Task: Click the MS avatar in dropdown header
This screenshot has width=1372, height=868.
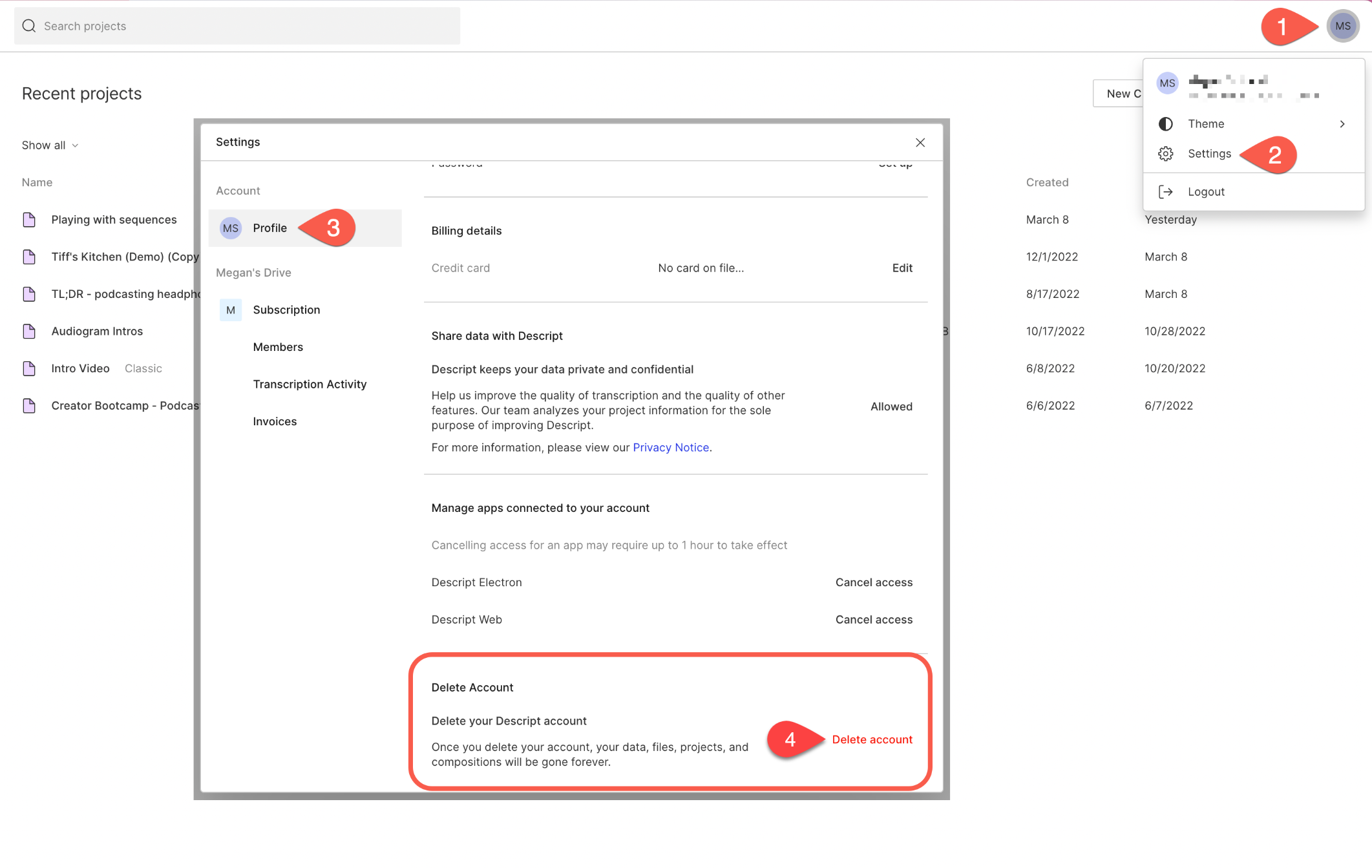Action: point(1167,83)
